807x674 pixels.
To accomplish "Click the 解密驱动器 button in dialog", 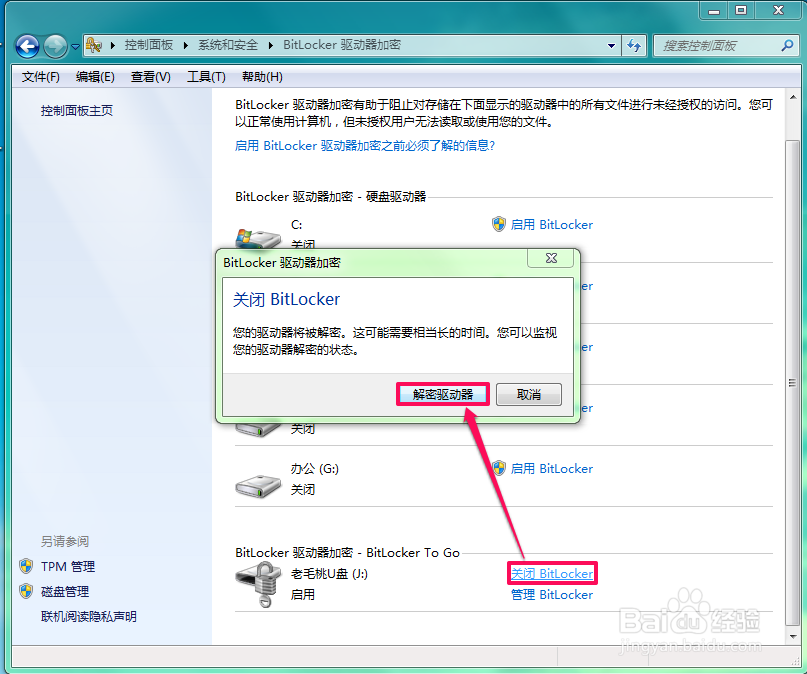I will pyautogui.click(x=443, y=395).
